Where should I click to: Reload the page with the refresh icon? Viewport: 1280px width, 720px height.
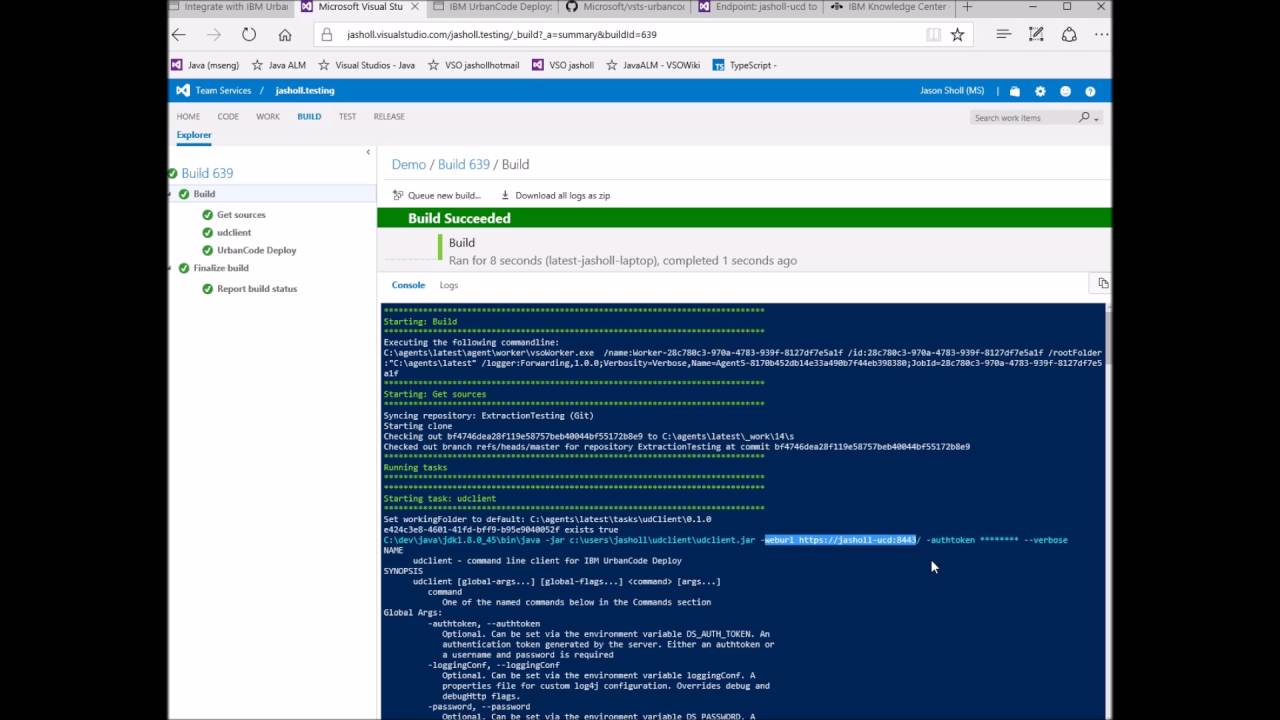[249, 35]
